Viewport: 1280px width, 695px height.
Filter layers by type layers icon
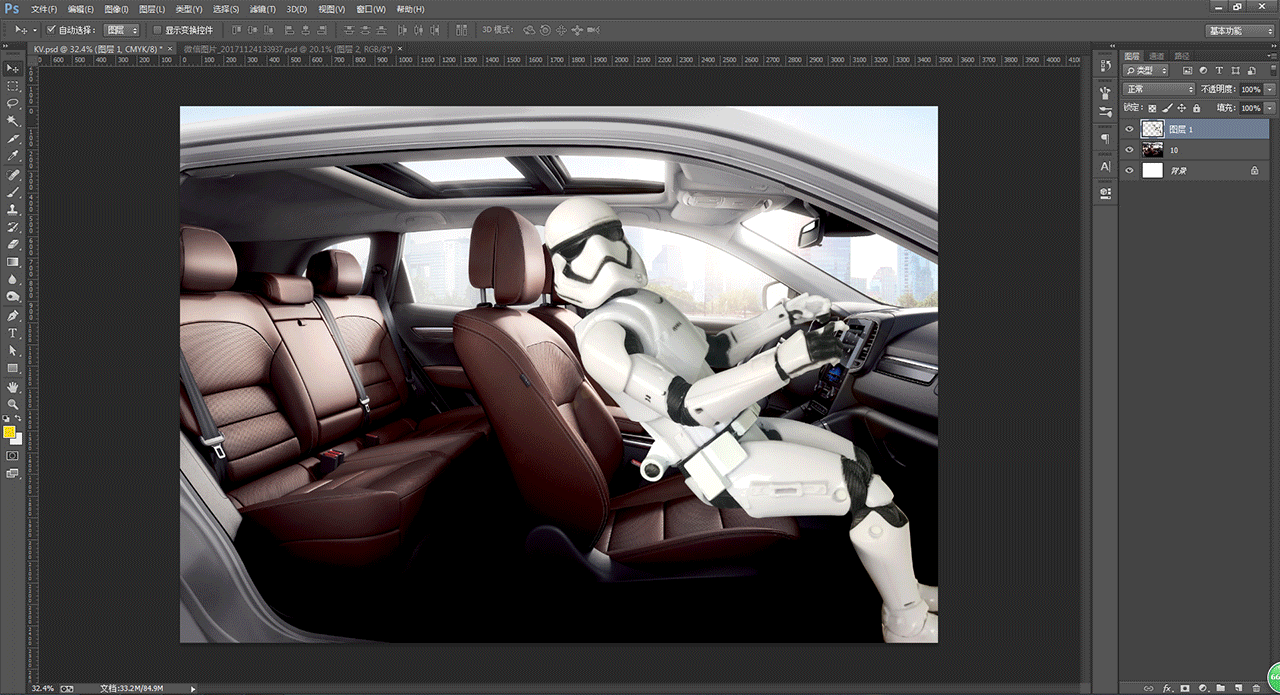[1220, 71]
